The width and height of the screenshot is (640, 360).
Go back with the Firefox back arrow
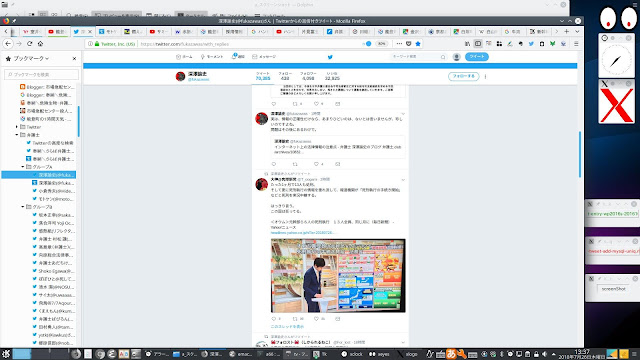[8, 44]
